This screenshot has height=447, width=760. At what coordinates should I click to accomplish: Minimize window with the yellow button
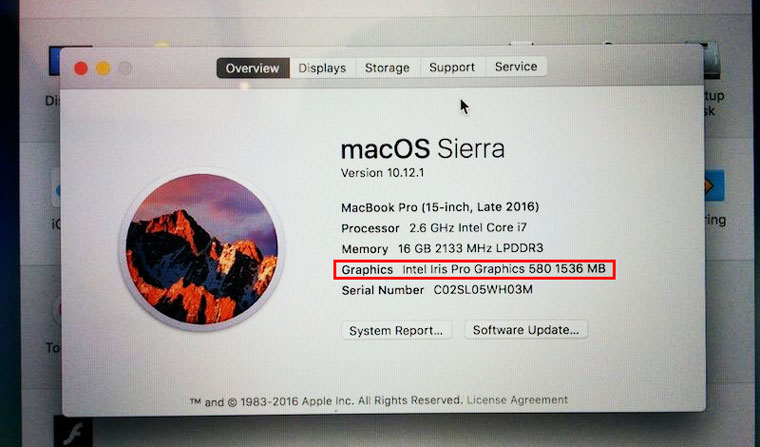point(103,68)
